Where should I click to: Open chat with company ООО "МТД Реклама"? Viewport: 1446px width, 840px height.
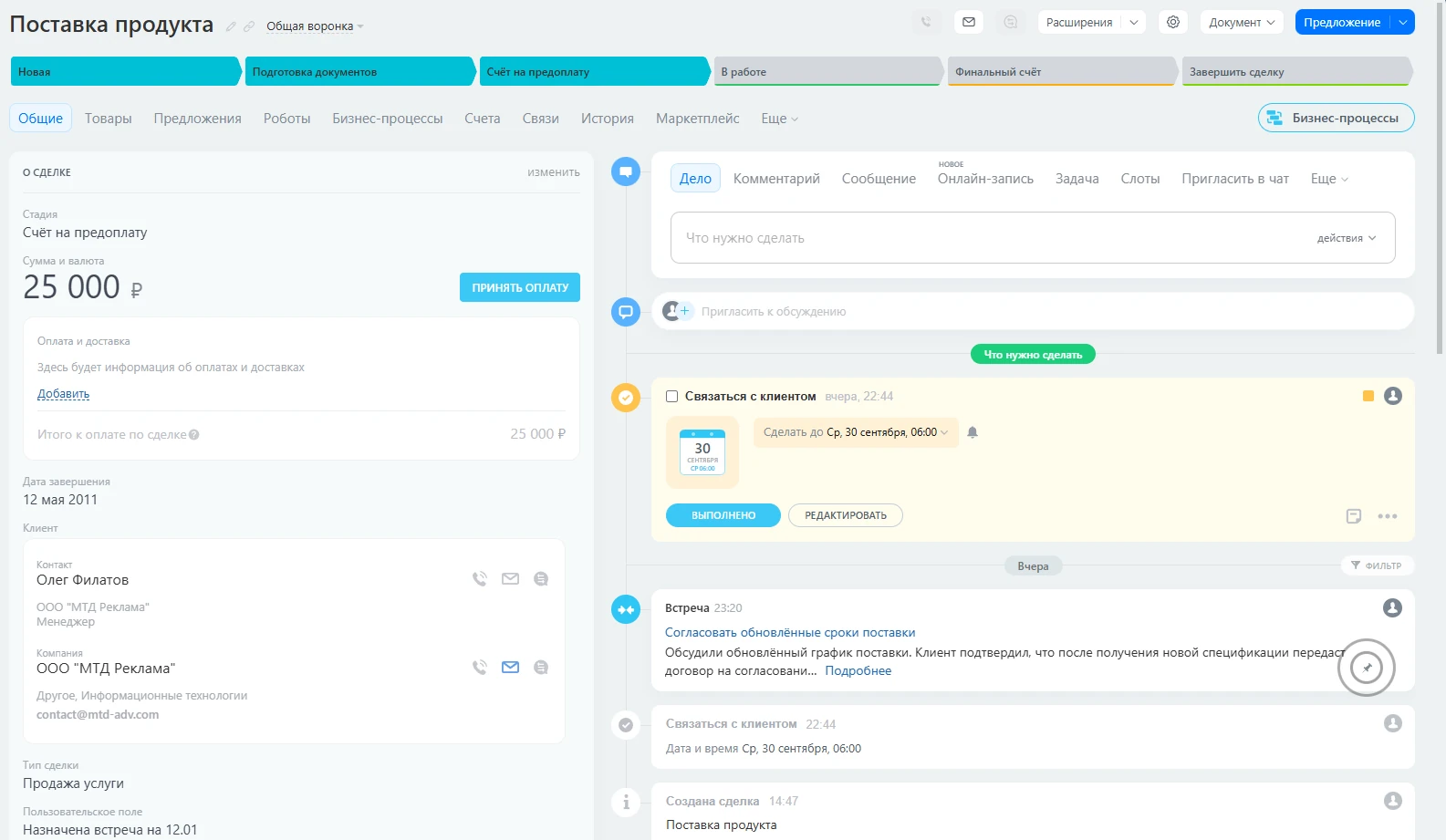point(541,667)
